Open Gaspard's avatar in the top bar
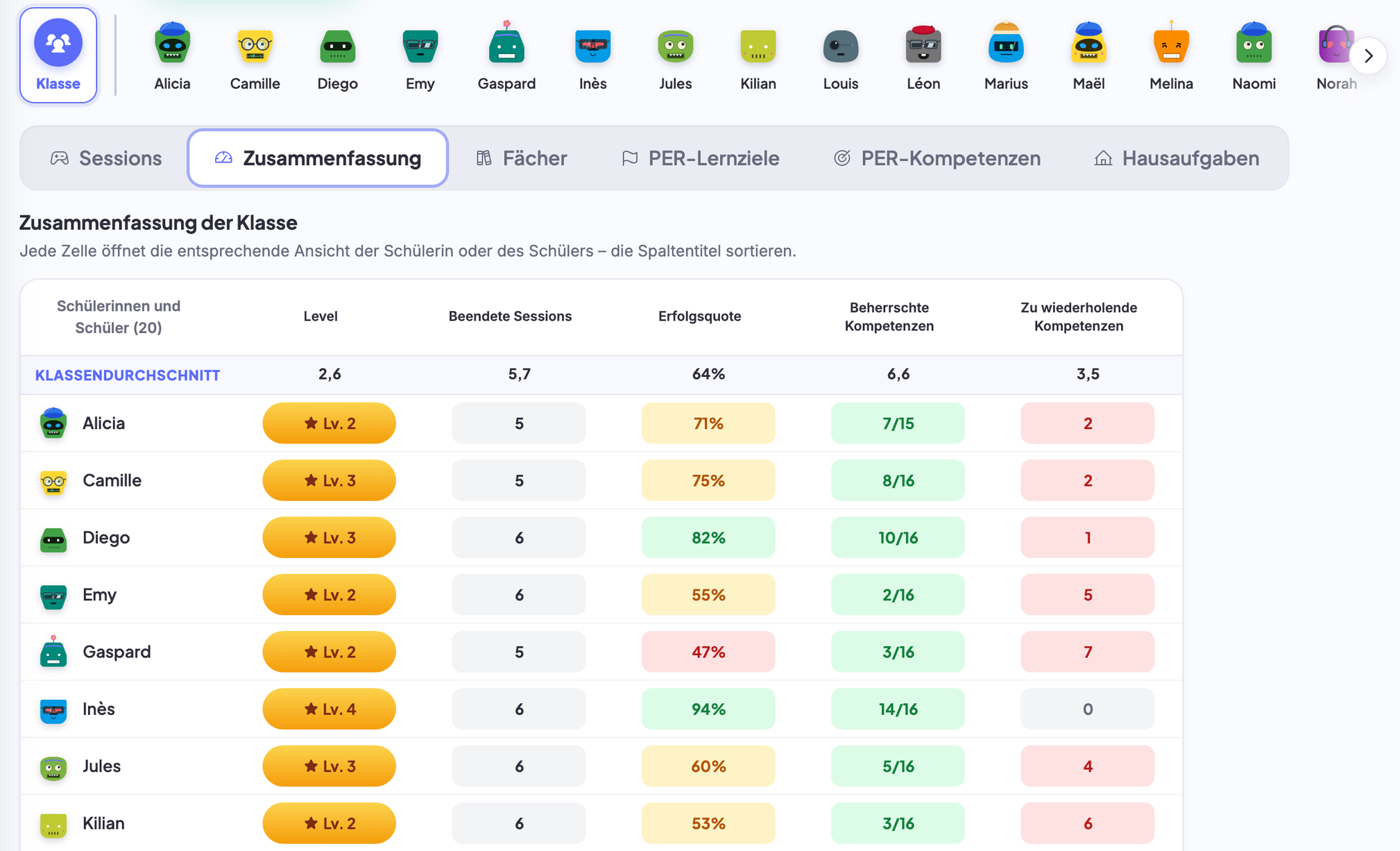 [x=506, y=56]
